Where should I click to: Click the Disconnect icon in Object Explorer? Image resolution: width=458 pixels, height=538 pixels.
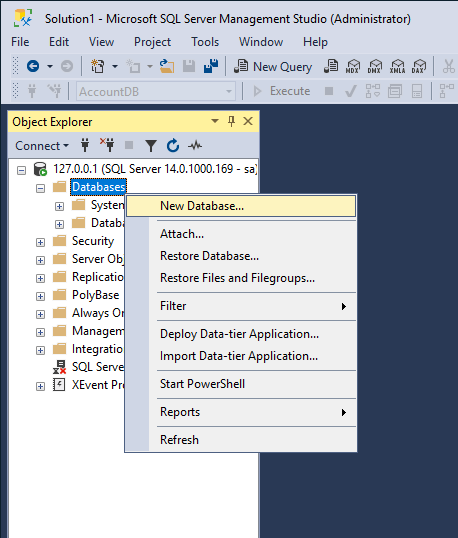107,145
